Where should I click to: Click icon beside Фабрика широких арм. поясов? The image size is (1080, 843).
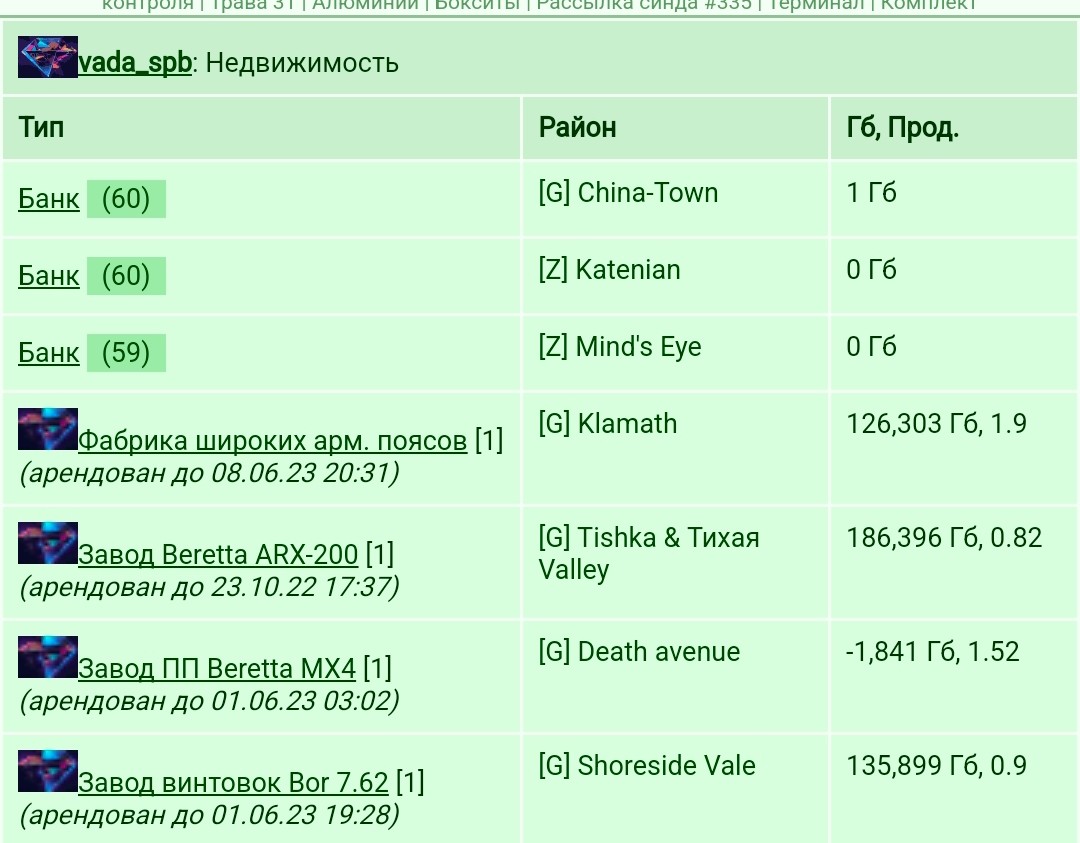(x=48, y=429)
